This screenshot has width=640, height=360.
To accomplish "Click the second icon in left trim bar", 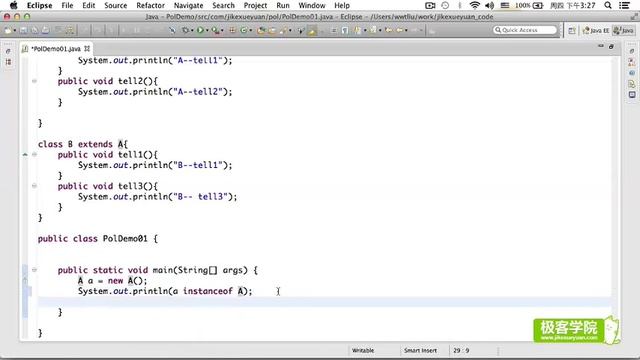I will 9,62.
